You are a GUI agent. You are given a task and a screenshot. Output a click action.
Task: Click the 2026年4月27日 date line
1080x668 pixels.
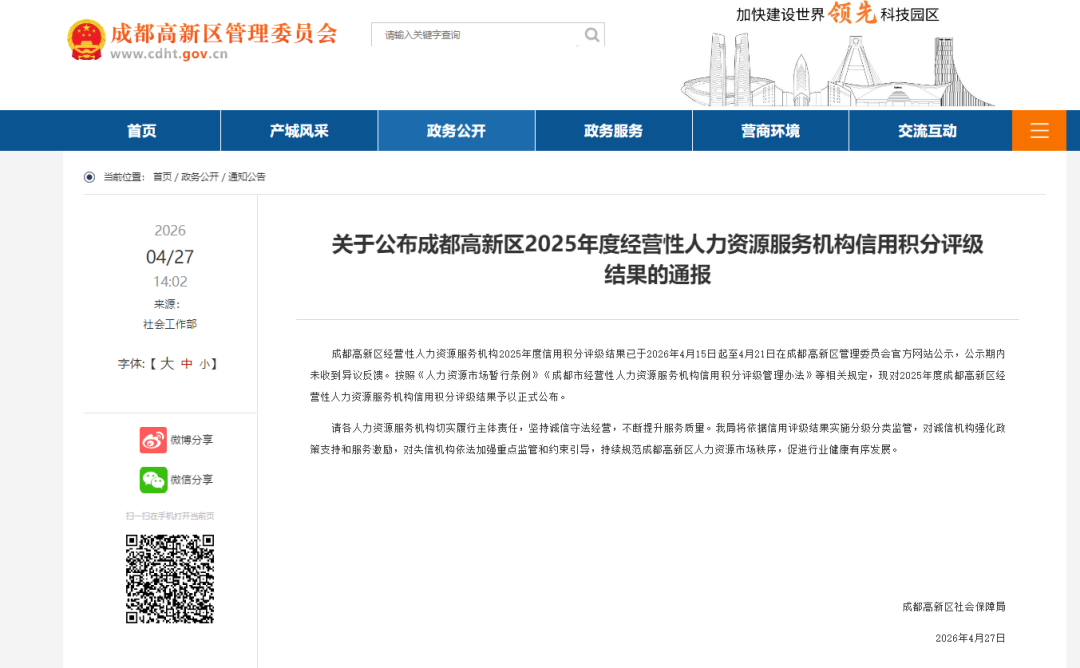(x=970, y=638)
